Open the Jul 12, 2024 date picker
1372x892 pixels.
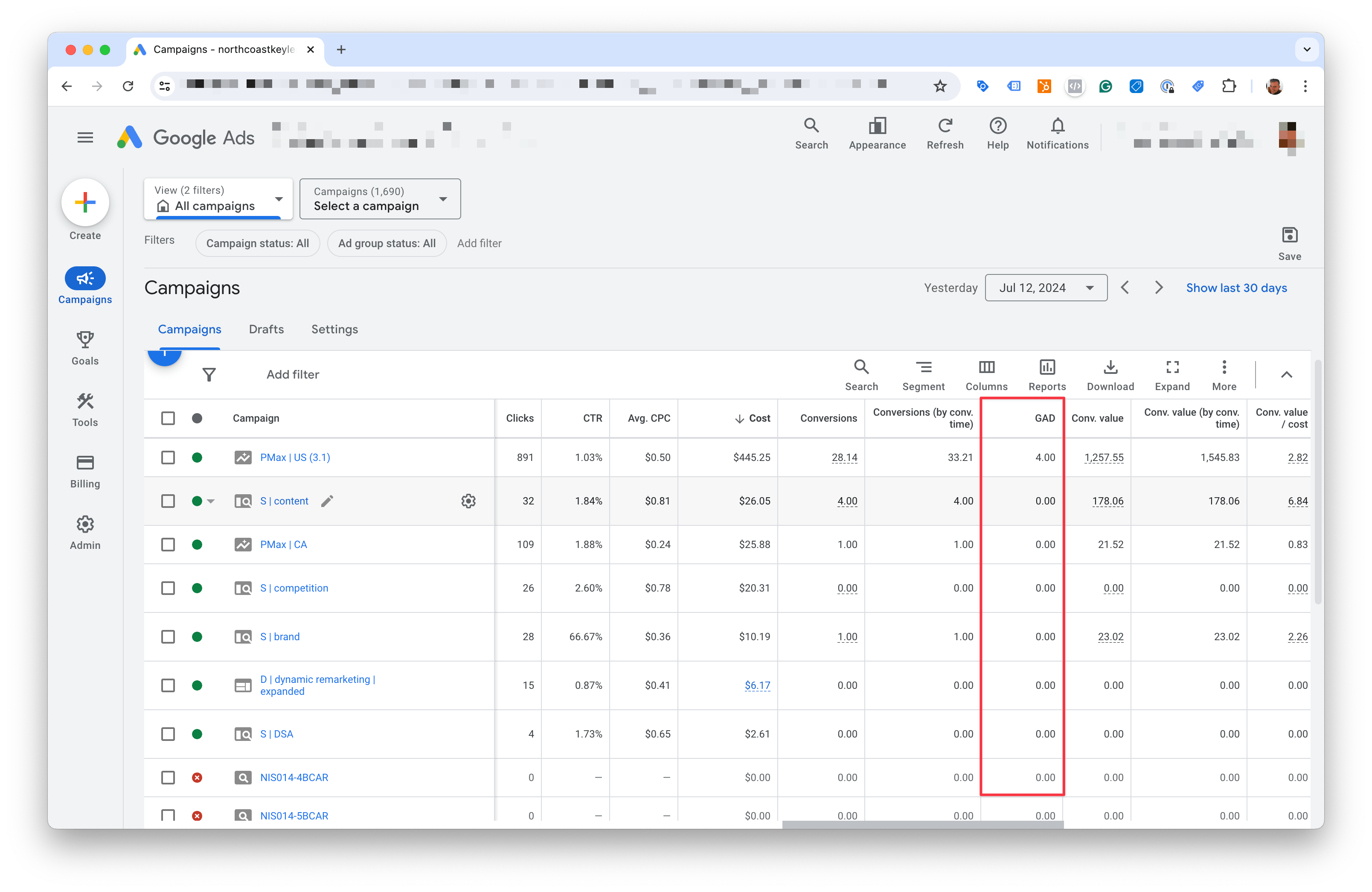pos(1046,287)
